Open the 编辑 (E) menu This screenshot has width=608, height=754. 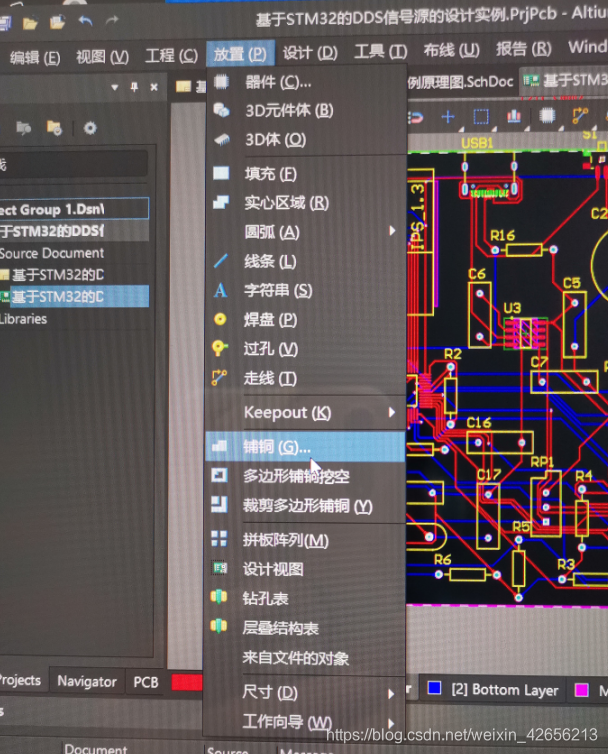pos(35,58)
